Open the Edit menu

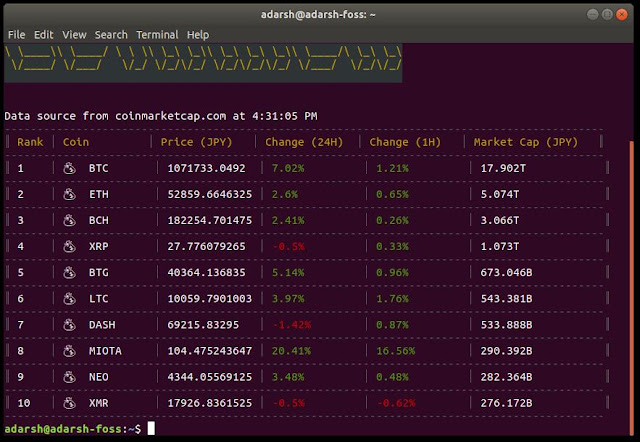coord(44,35)
